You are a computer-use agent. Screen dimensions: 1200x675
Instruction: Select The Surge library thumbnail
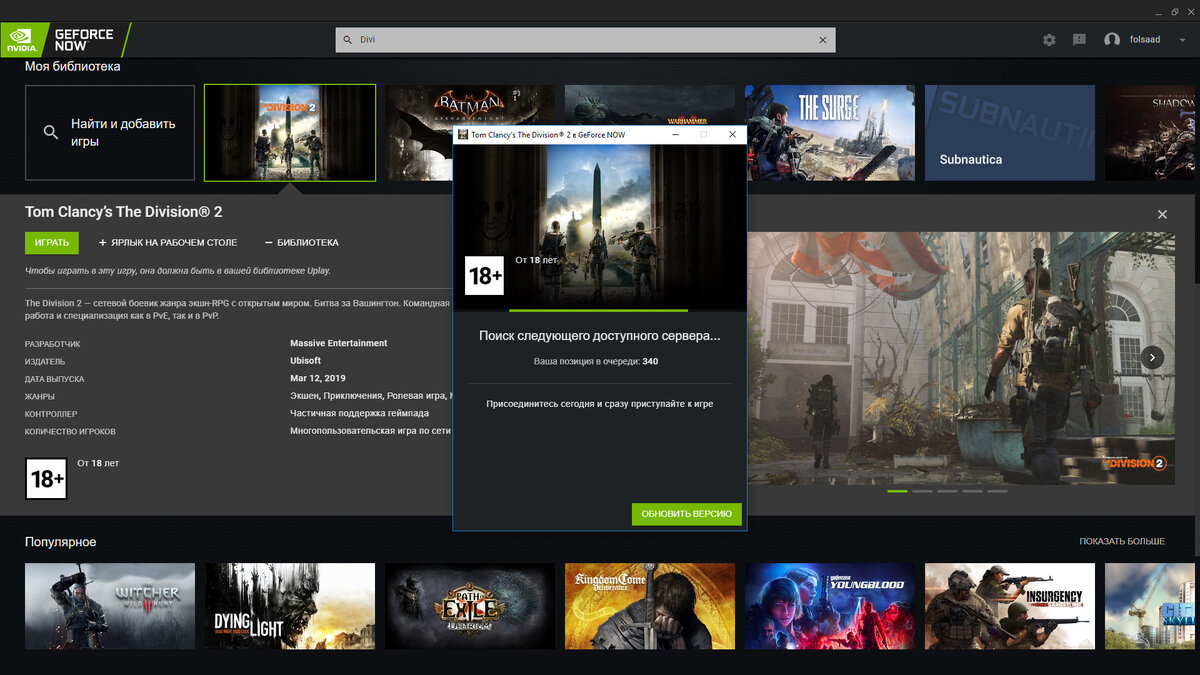pyautogui.click(x=830, y=132)
